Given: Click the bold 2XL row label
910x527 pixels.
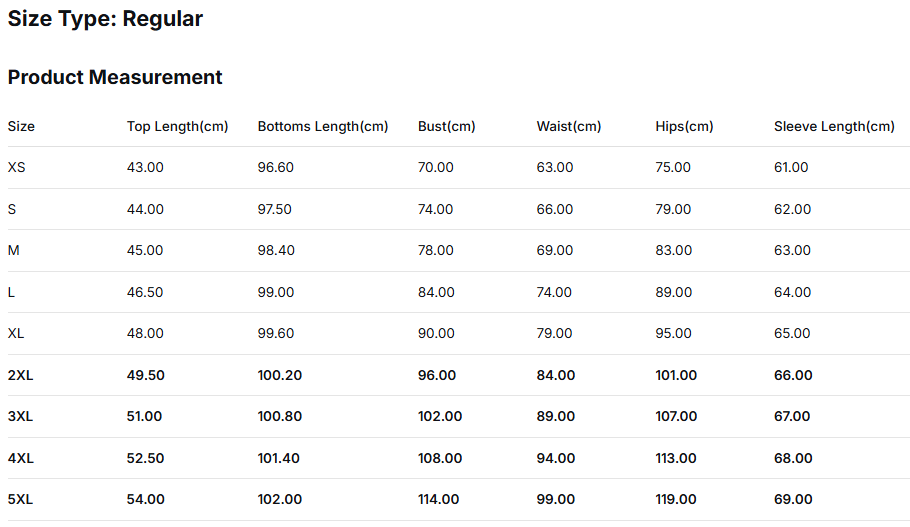Looking at the screenshot, I should tap(21, 376).
